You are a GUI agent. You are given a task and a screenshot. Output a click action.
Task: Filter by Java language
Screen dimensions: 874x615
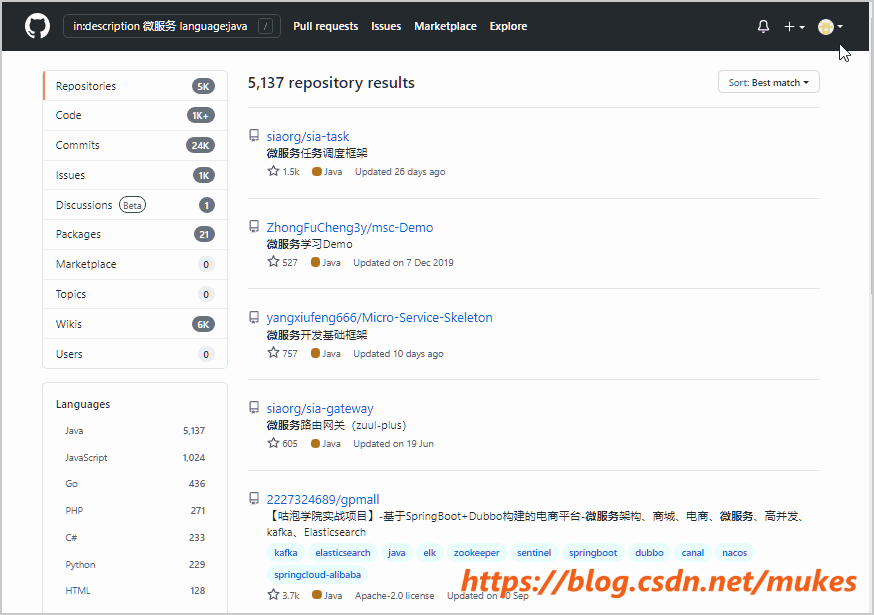coord(135,430)
